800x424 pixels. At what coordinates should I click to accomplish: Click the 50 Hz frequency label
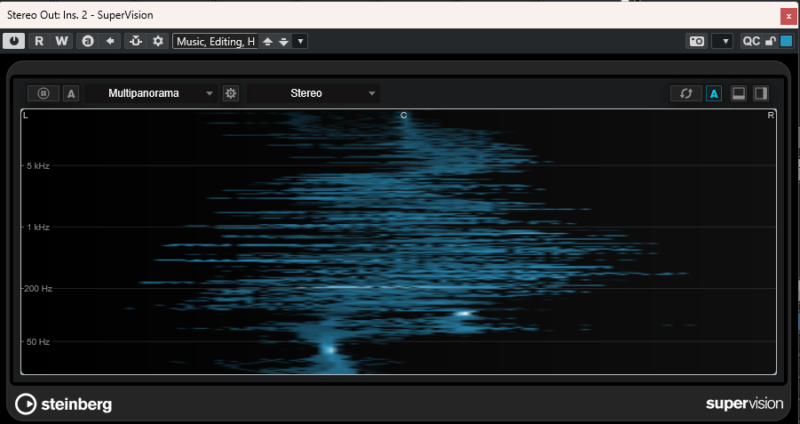coord(38,342)
